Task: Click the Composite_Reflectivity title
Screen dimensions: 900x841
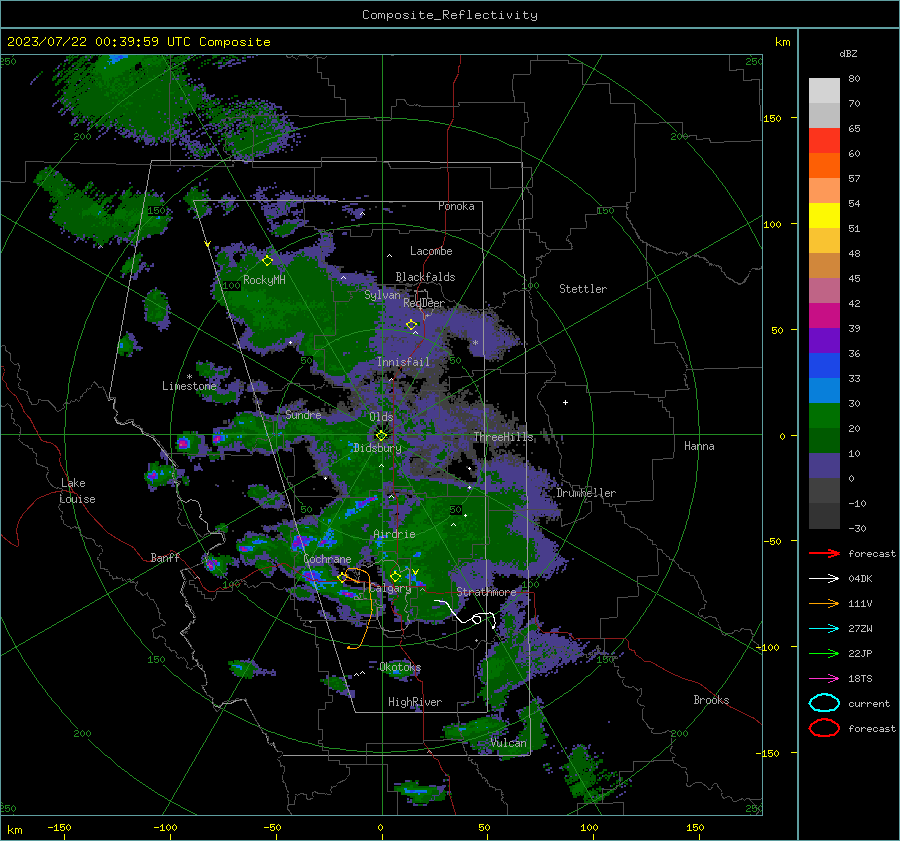Action: pyautogui.click(x=449, y=15)
